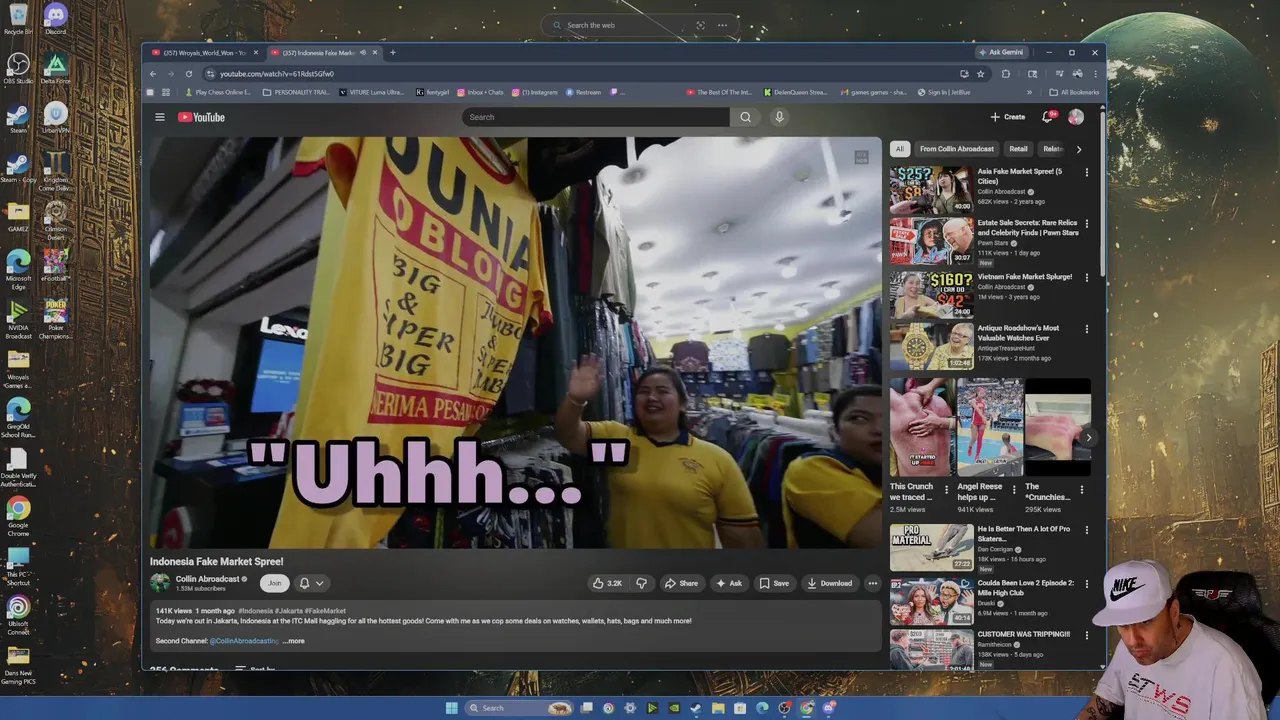Click the Join membership button

274,583
